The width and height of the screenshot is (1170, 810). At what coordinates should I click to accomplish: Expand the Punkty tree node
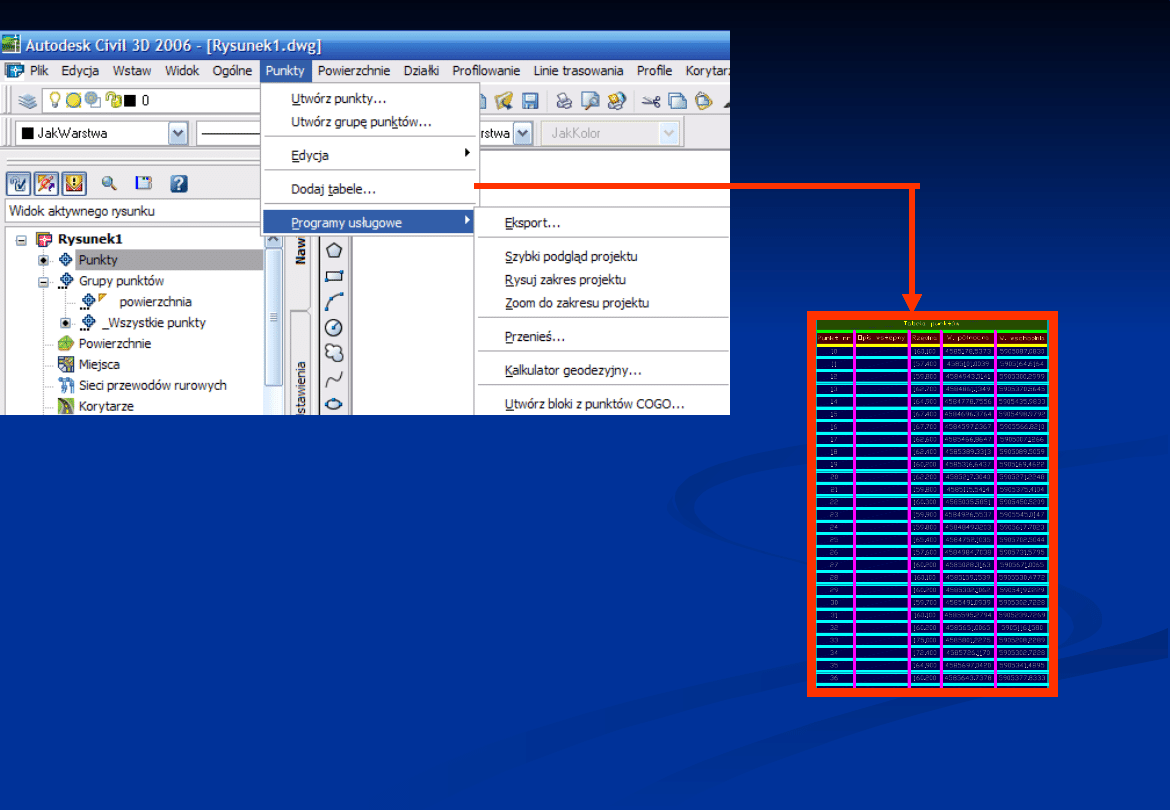(43, 260)
